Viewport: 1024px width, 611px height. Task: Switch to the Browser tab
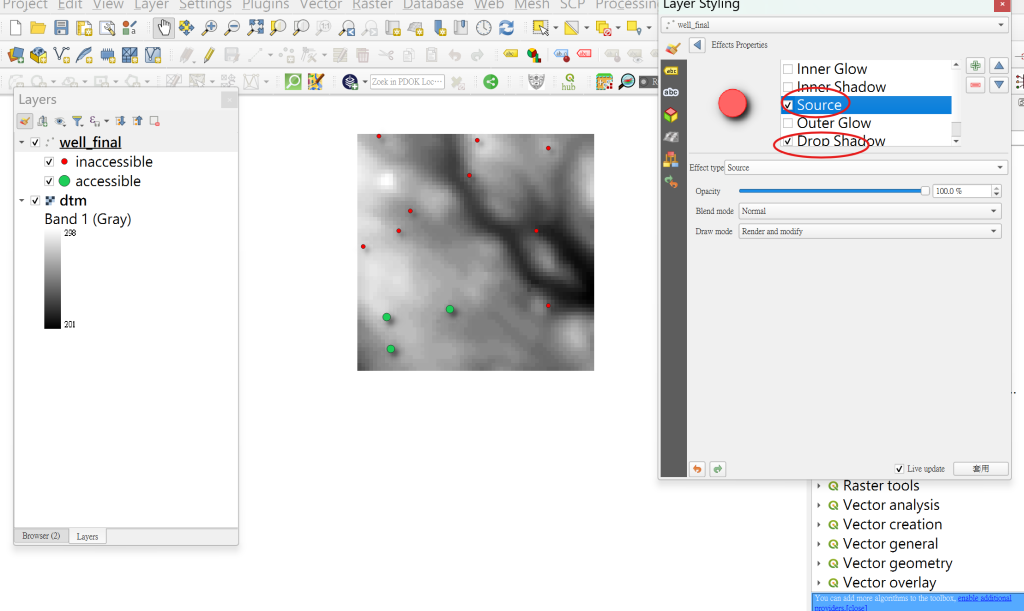(39, 536)
